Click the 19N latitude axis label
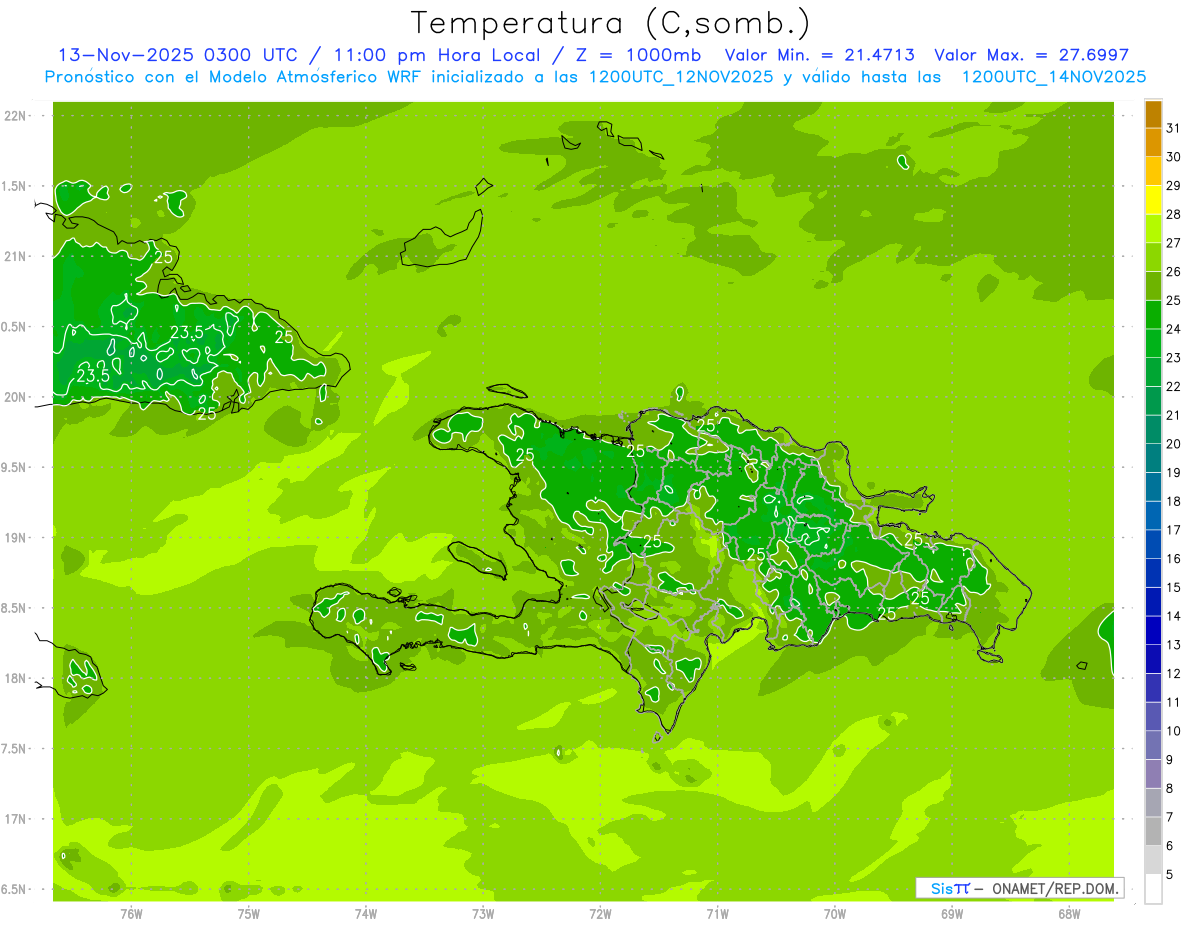 pyautogui.click(x=16, y=538)
